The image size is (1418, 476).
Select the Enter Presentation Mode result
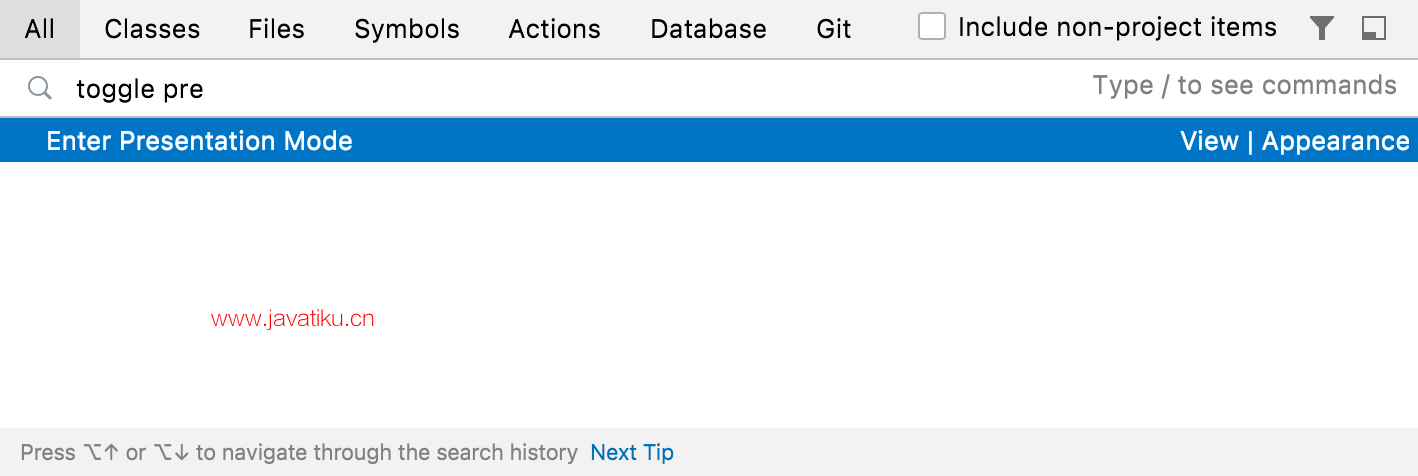click(200, 141)
